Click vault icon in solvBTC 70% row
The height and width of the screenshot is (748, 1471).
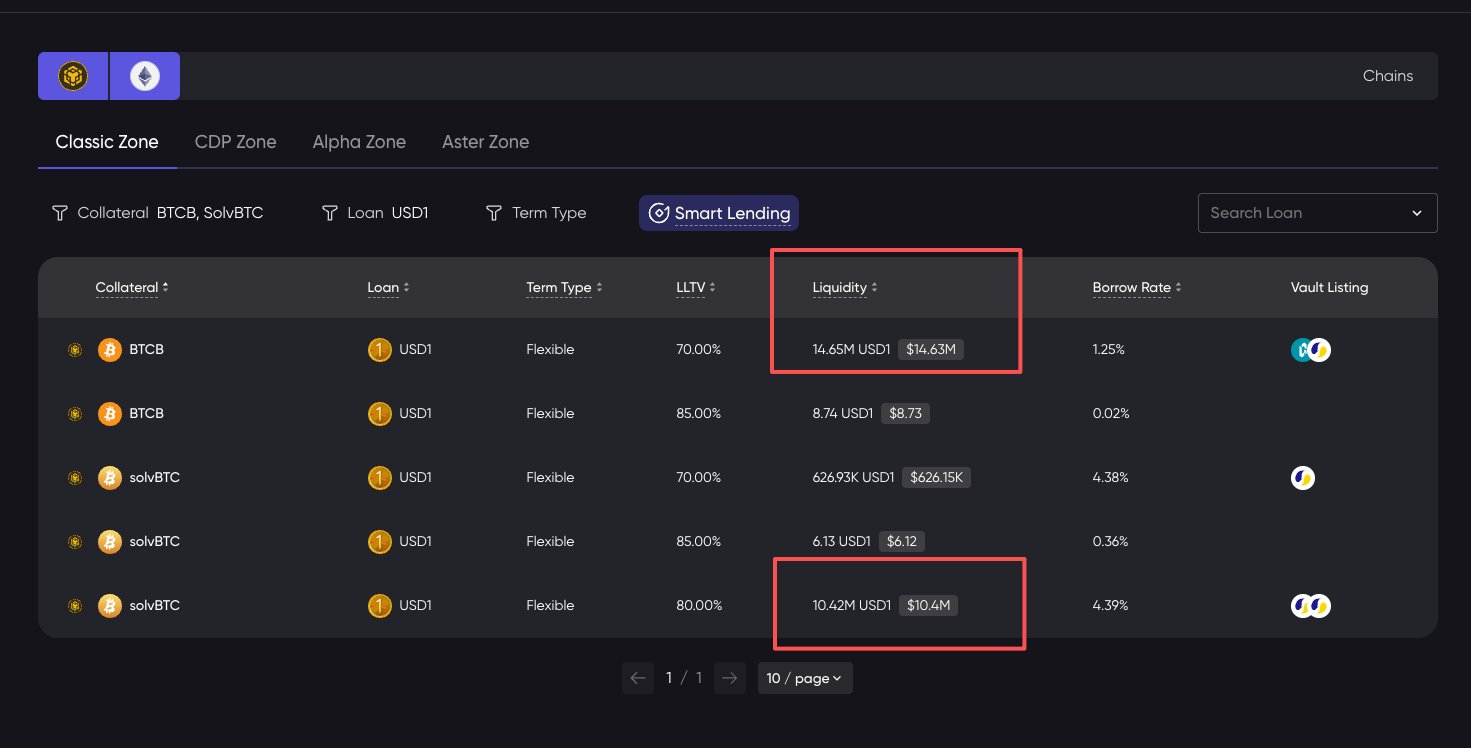1303,478
